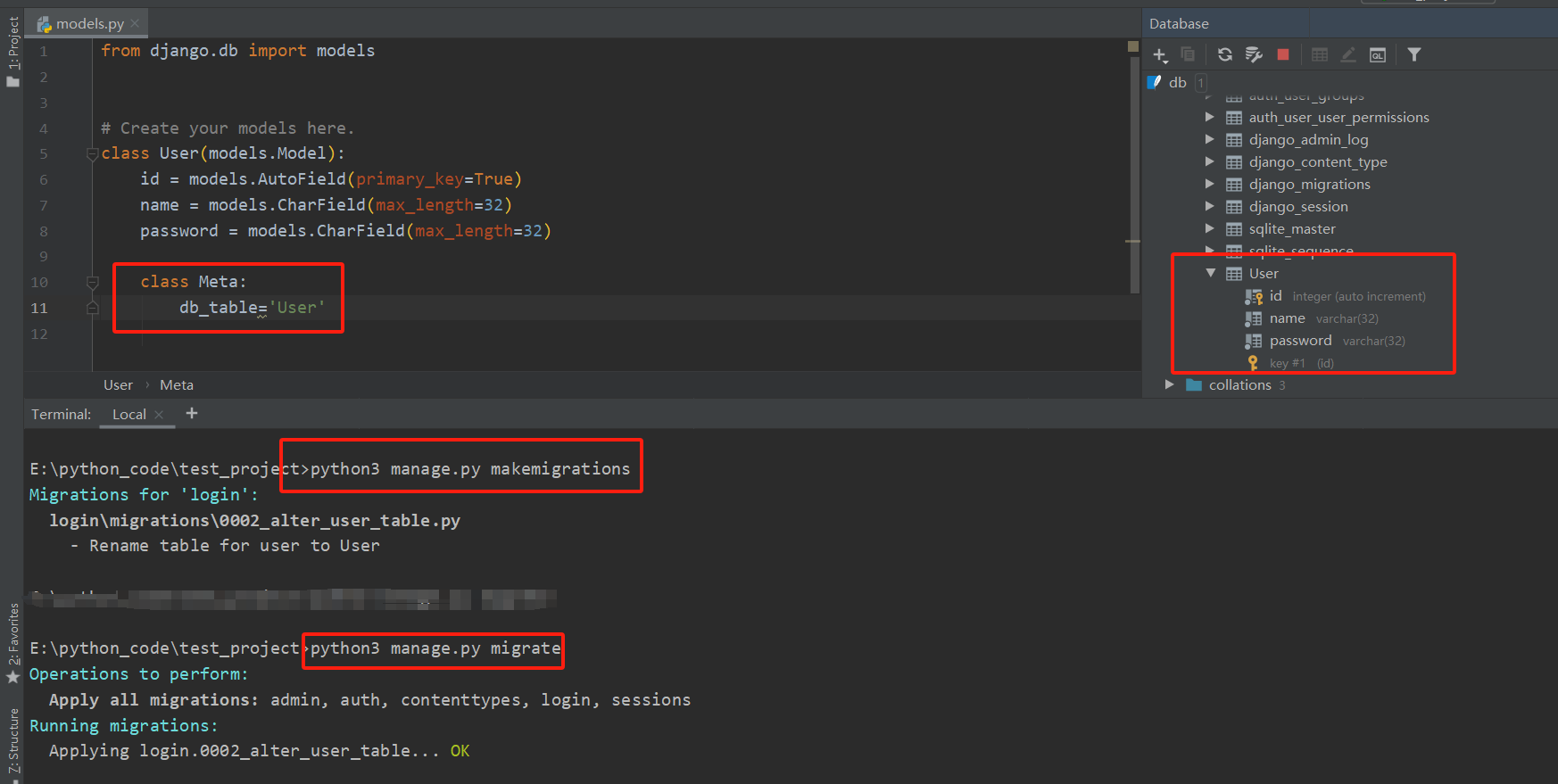This screenshot has height=784, width=1558.
Task: Open the Table Editor grid icon
Action: tap(1320, 55)
